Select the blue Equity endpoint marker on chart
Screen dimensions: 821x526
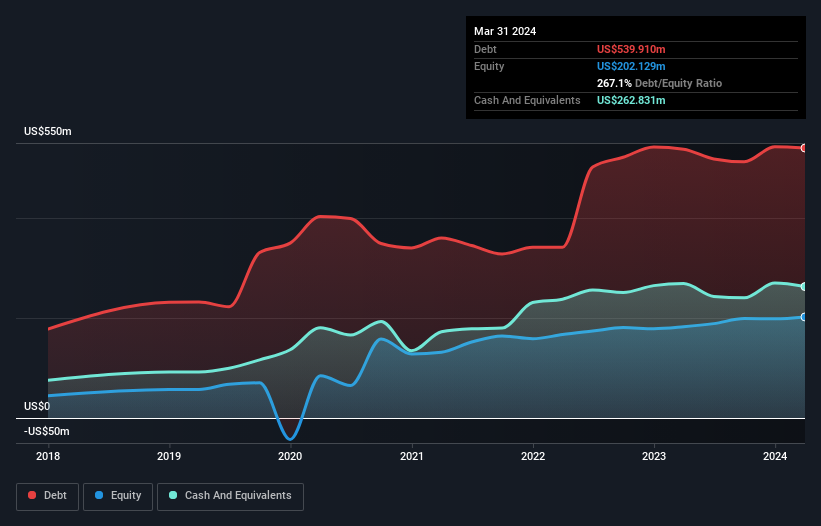(x=804, y=317)
